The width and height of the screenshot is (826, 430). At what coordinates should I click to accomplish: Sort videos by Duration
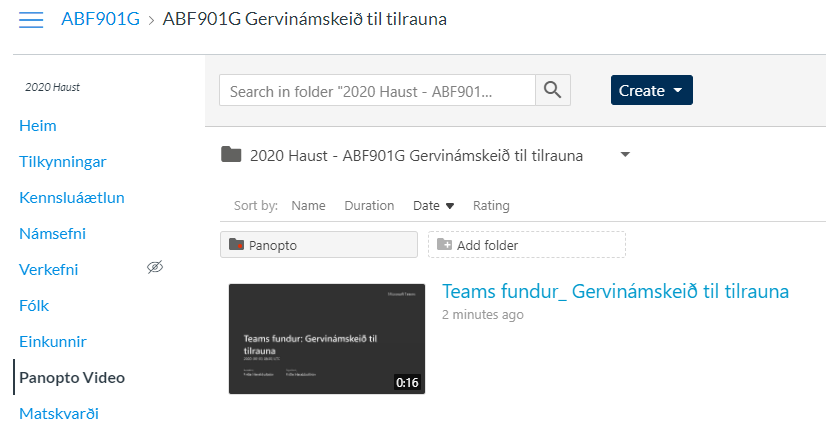click(x=369, y=206)
